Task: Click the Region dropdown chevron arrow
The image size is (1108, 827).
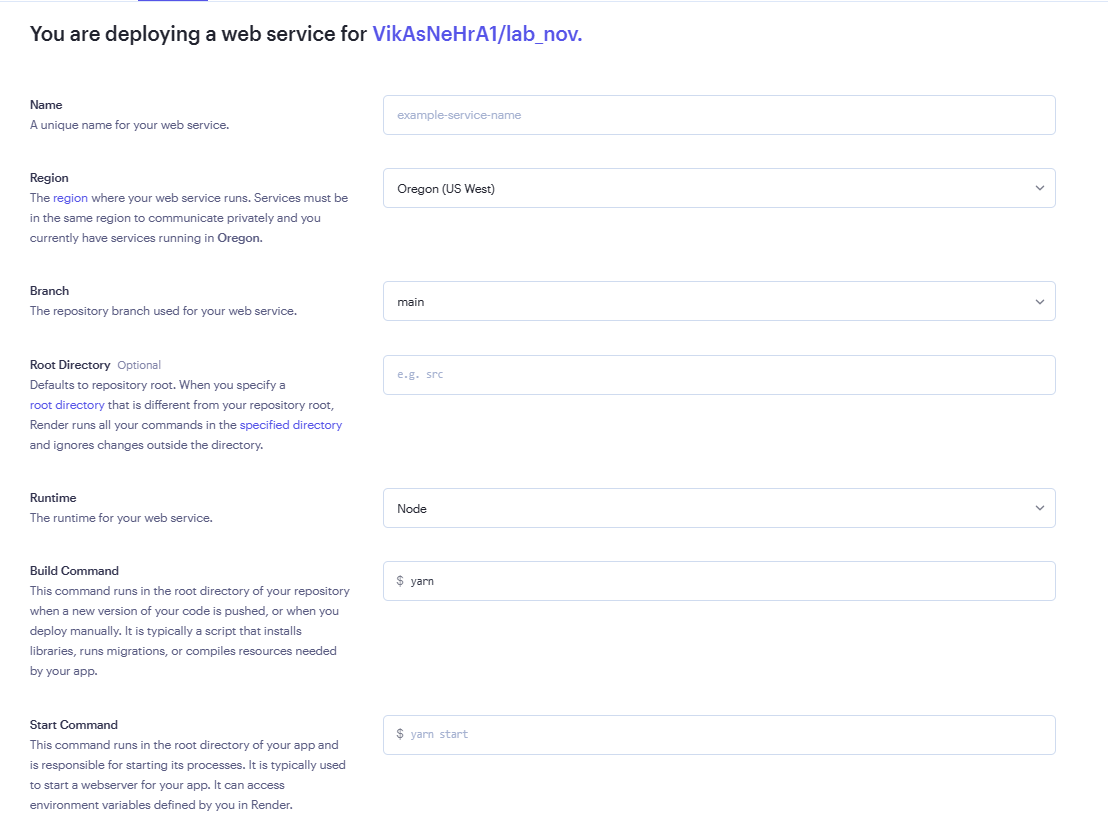Action: (x=1038, y=187)
